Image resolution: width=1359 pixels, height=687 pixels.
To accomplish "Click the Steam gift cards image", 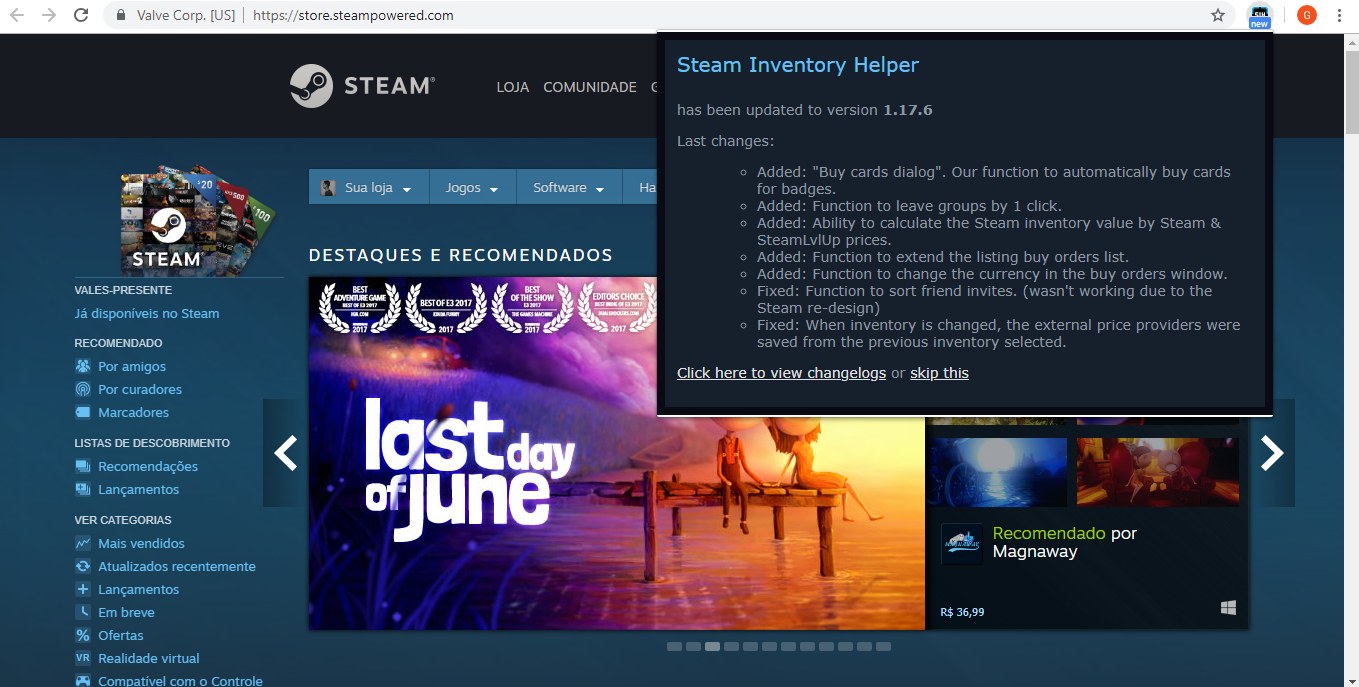I will (x=197, y=219).
